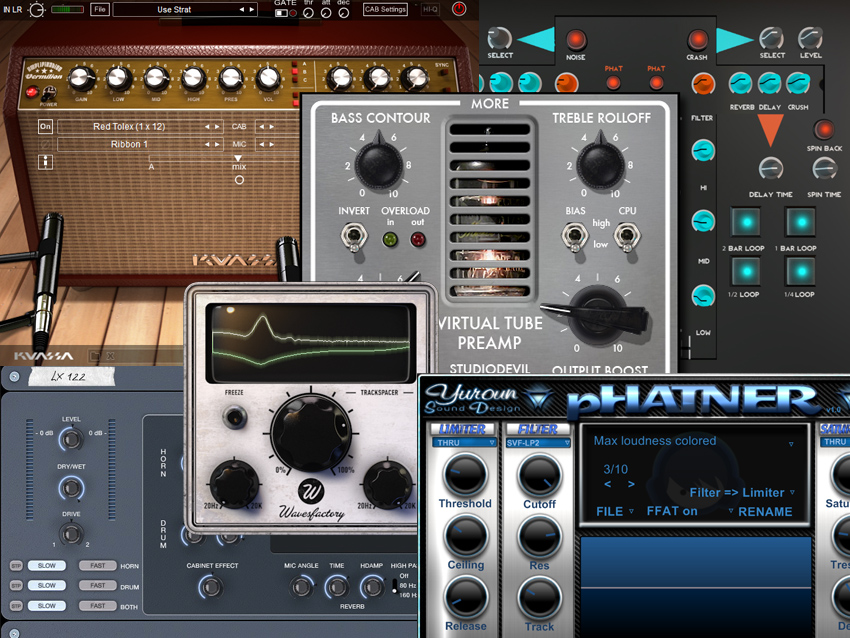Viewport: 850px width, 638px height.
Task: Click the BASS CONTOUR knob on tube preamp
Action: [379, 164]
